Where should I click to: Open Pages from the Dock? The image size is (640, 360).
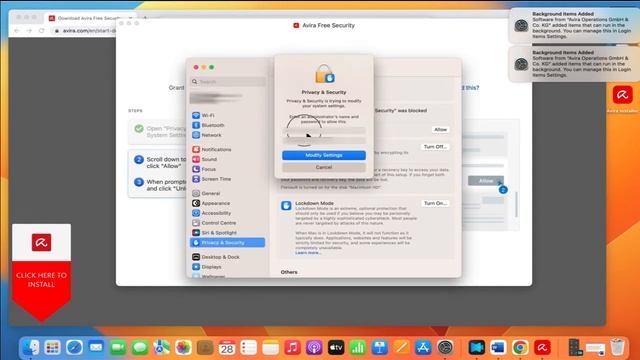pos(402,347)
